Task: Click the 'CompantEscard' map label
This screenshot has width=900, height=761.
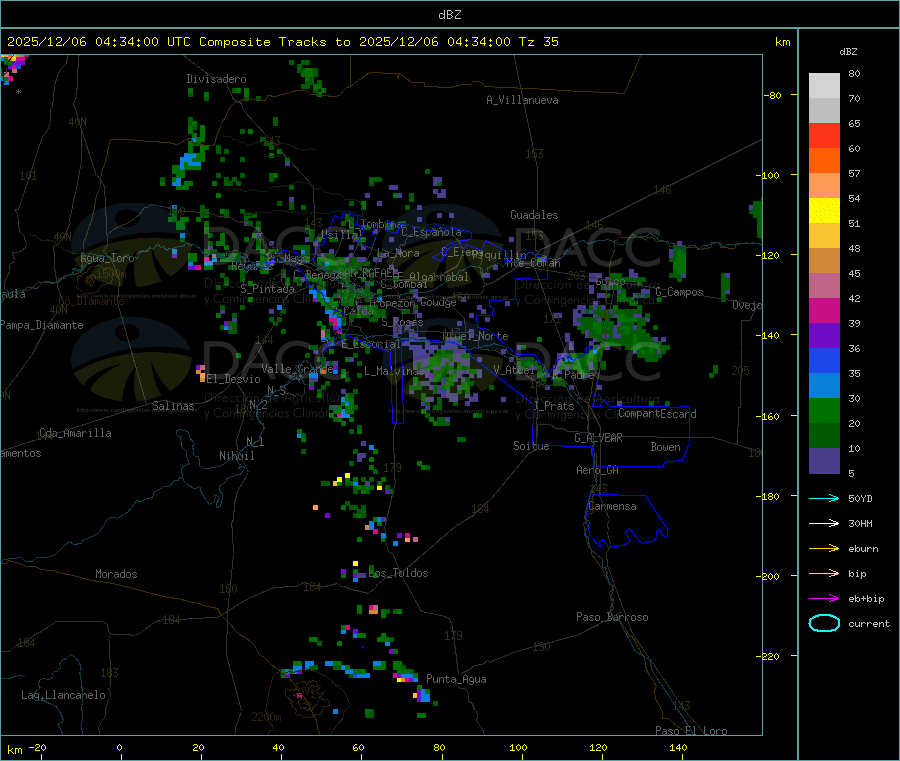Action: click(x=657, y=414)
